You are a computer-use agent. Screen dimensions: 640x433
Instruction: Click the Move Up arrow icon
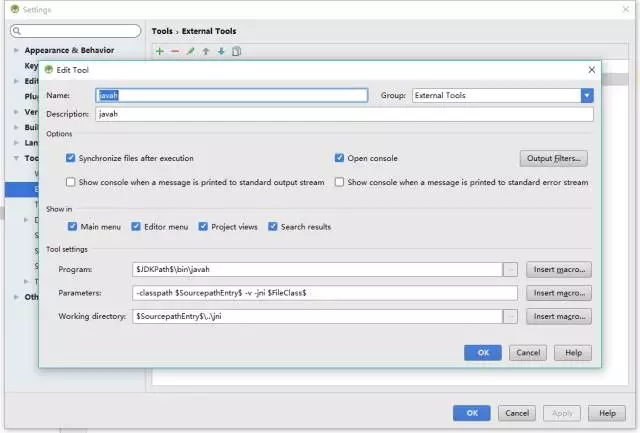pos(206,51)
